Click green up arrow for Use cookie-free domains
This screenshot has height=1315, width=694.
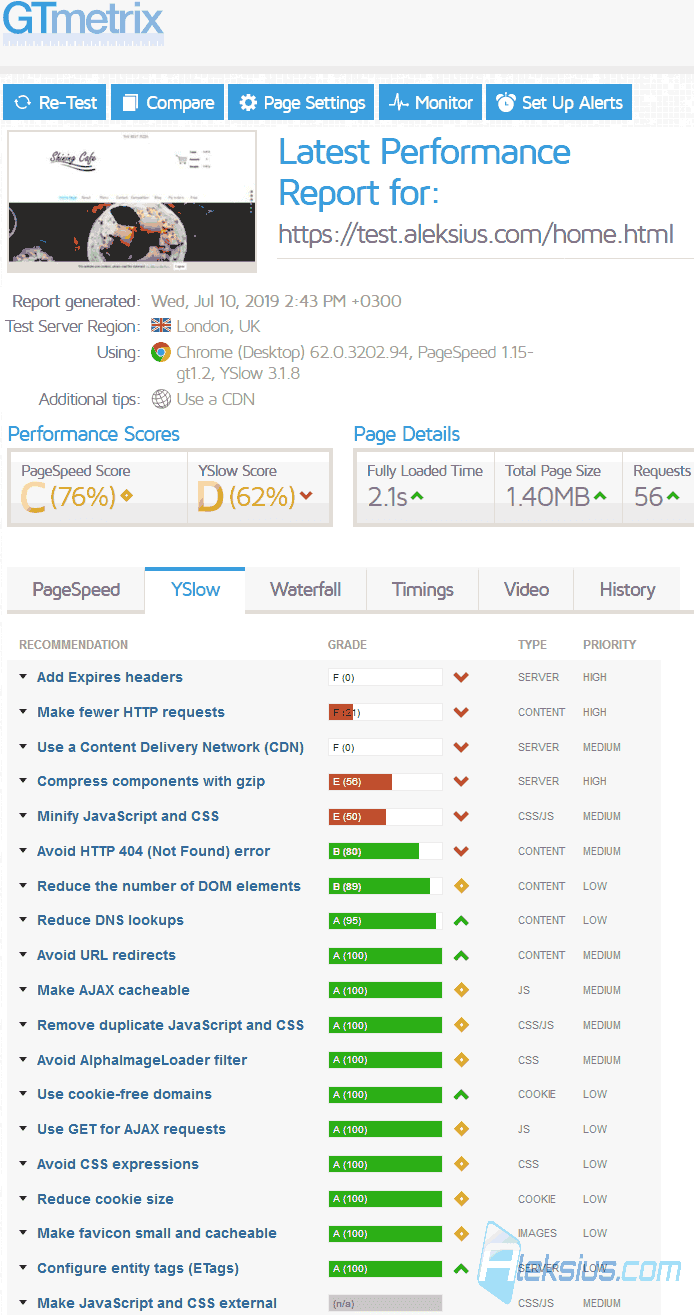pos(461,1094)
